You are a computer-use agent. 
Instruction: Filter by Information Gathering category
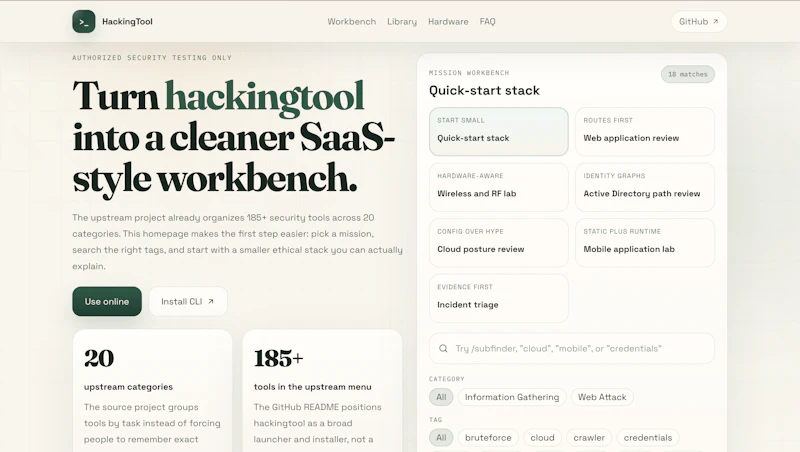pyautogui.click(x=512, y=397)
